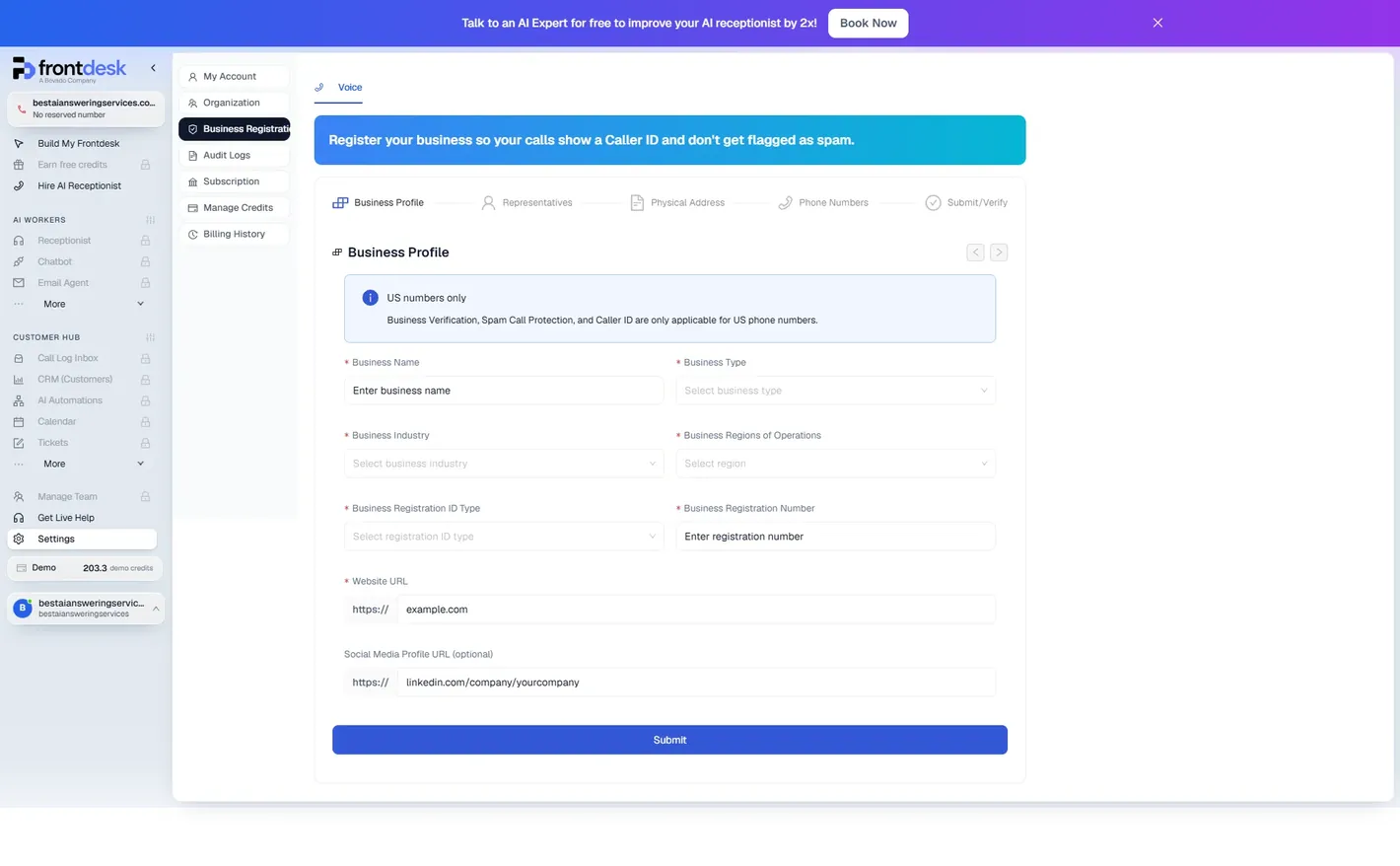
Task: Select the Voice tab
Action: (x=338, y=88)
